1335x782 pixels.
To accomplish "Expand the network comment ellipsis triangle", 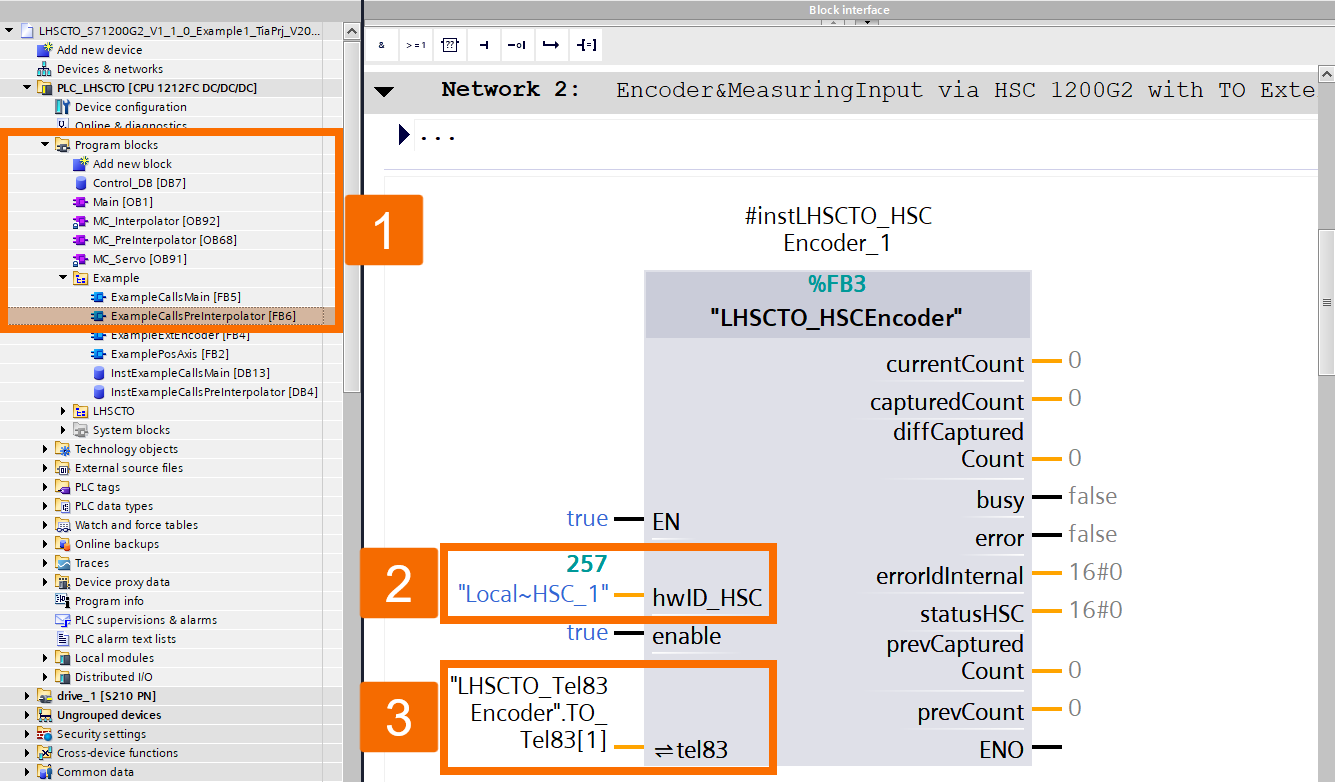I will pos(404,134).
